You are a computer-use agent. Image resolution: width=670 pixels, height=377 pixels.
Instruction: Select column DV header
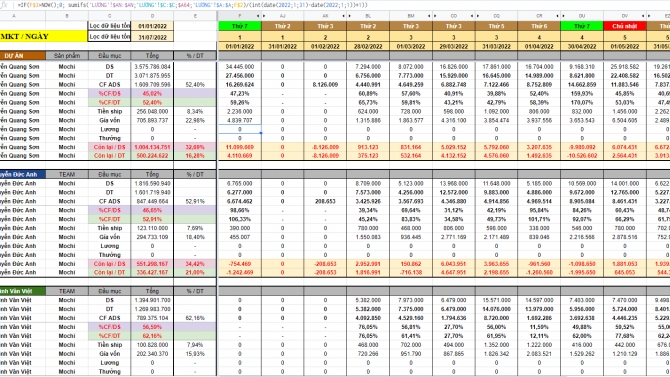[624, 16]
